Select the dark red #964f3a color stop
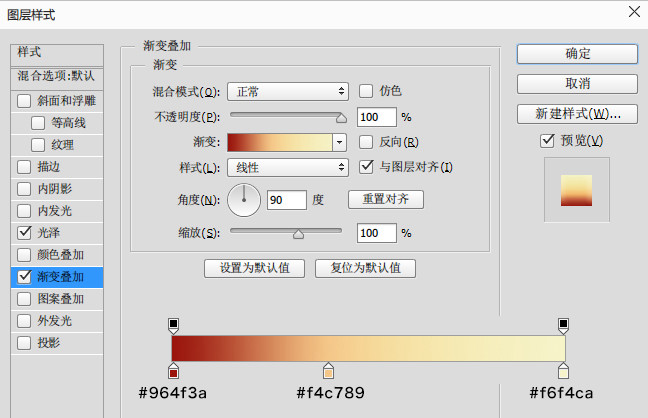648x418 pixels. [x=174, y=371]
